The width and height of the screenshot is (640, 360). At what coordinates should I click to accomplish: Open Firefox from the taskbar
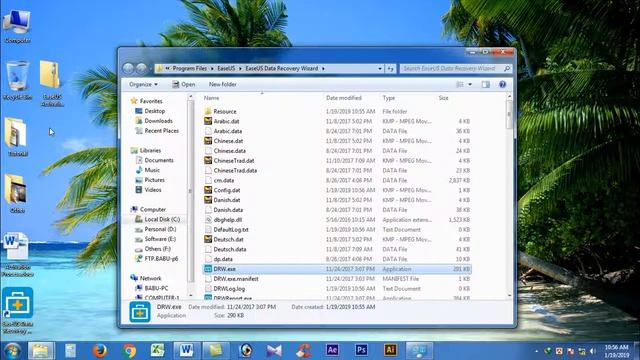point(99,351)
